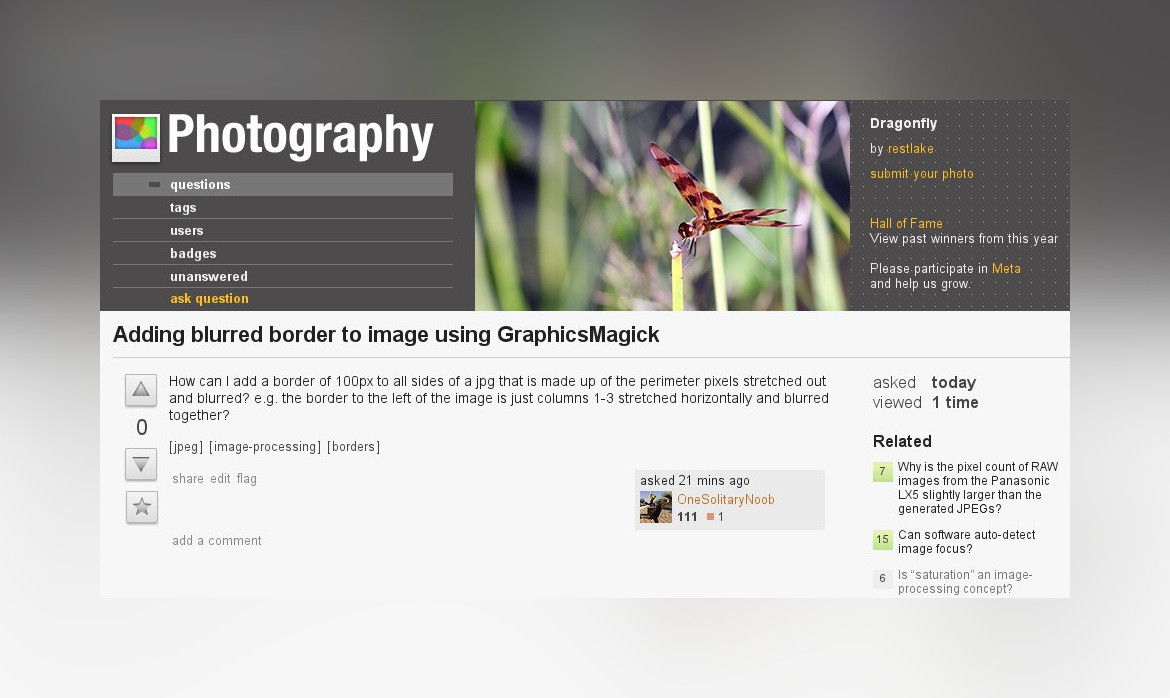
Task: Open OneSolitaryNoob's avatar image
Action: point(656,507)
